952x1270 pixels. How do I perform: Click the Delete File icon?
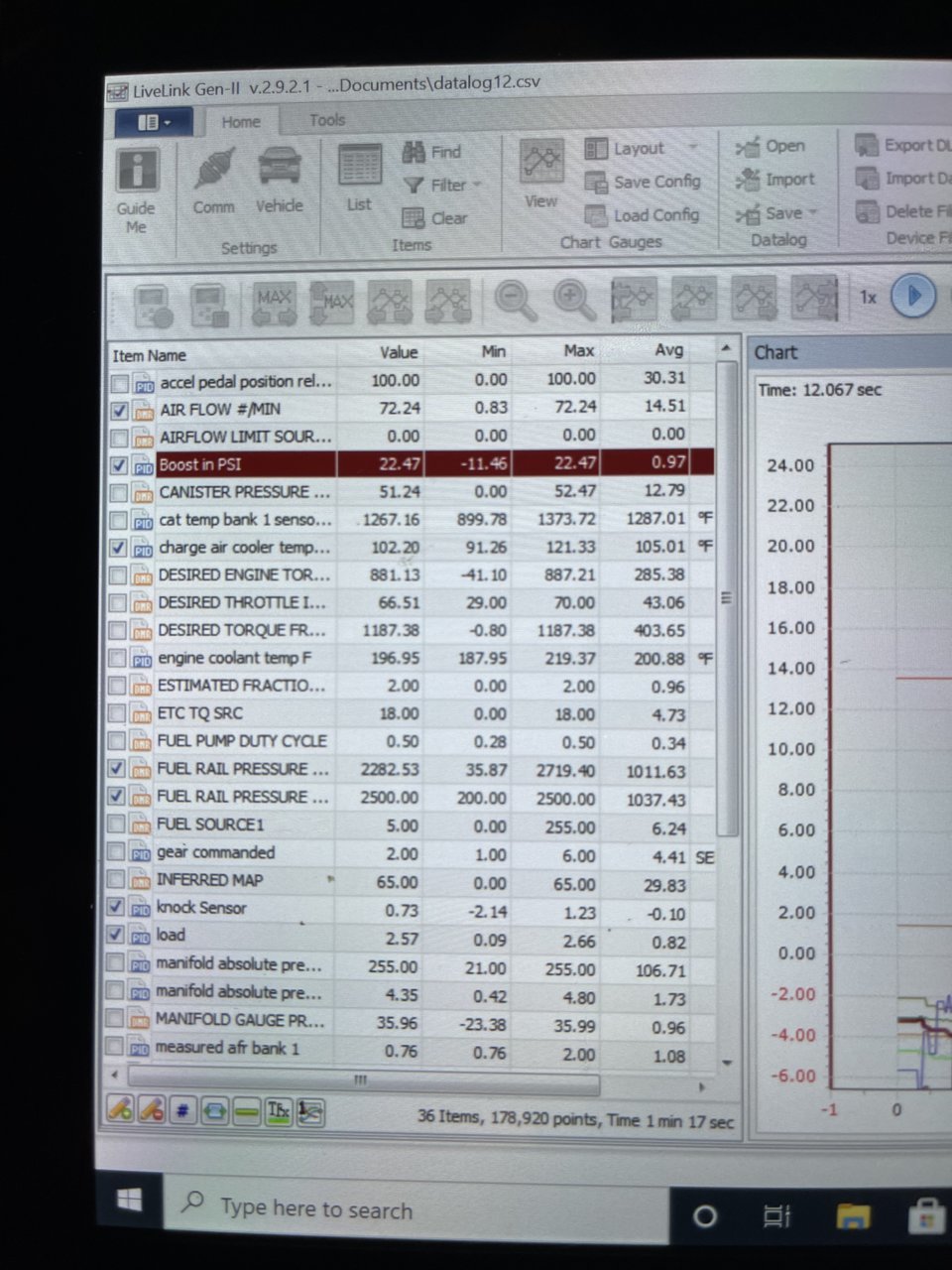[868, 211]
